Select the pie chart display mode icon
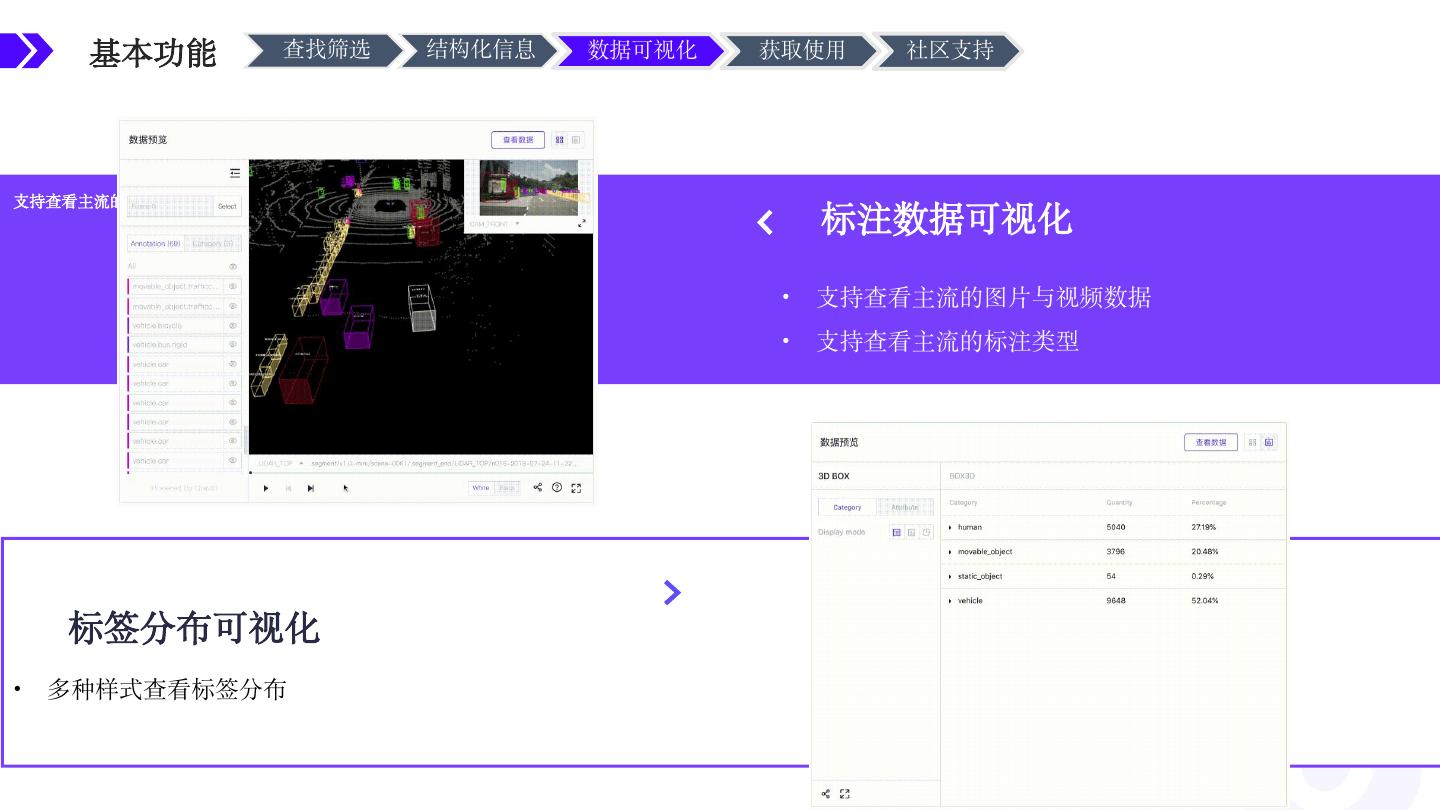This screenshot has width=1440, height=810. coord(926,533)
